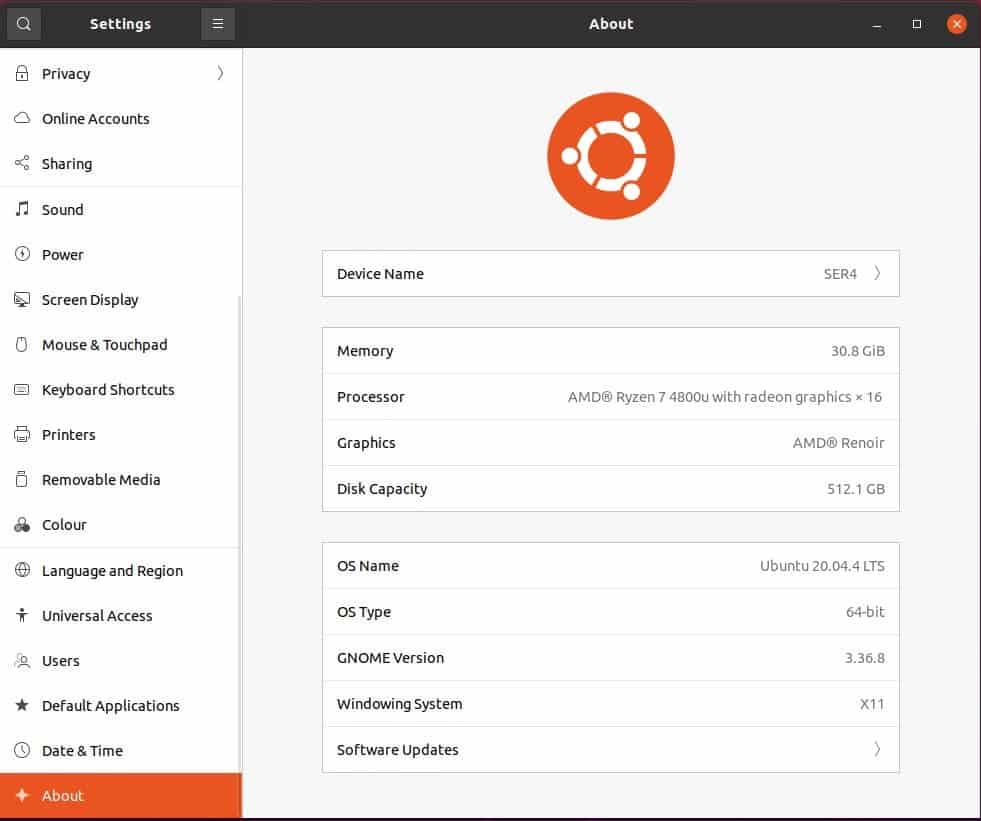The height and width of the screenshot is (821, 981).
Task: Open the hamburger menu button
Action: pyautogui.click(x=218, y=24)
